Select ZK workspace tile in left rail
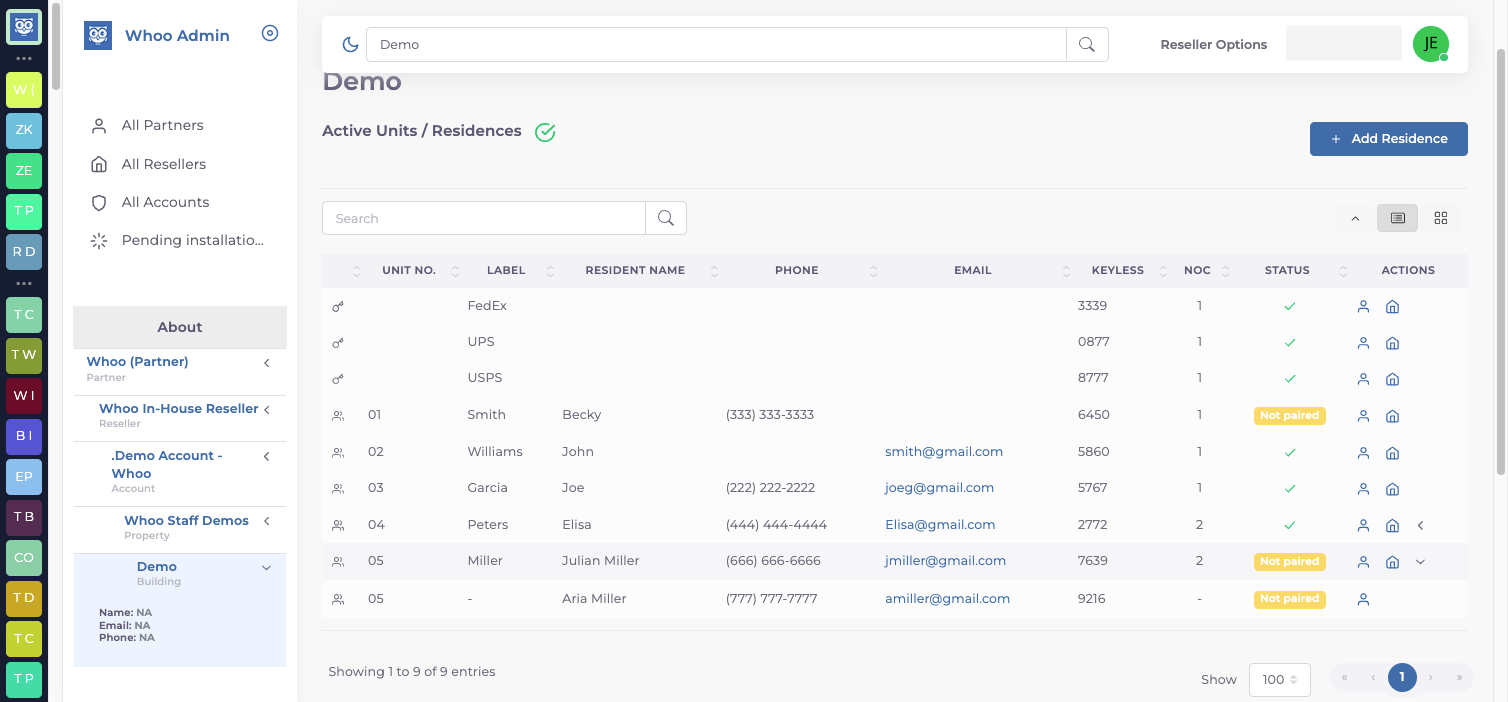Screen dimensions: 1508x702 pyautogui.click(x=24, y=130)
